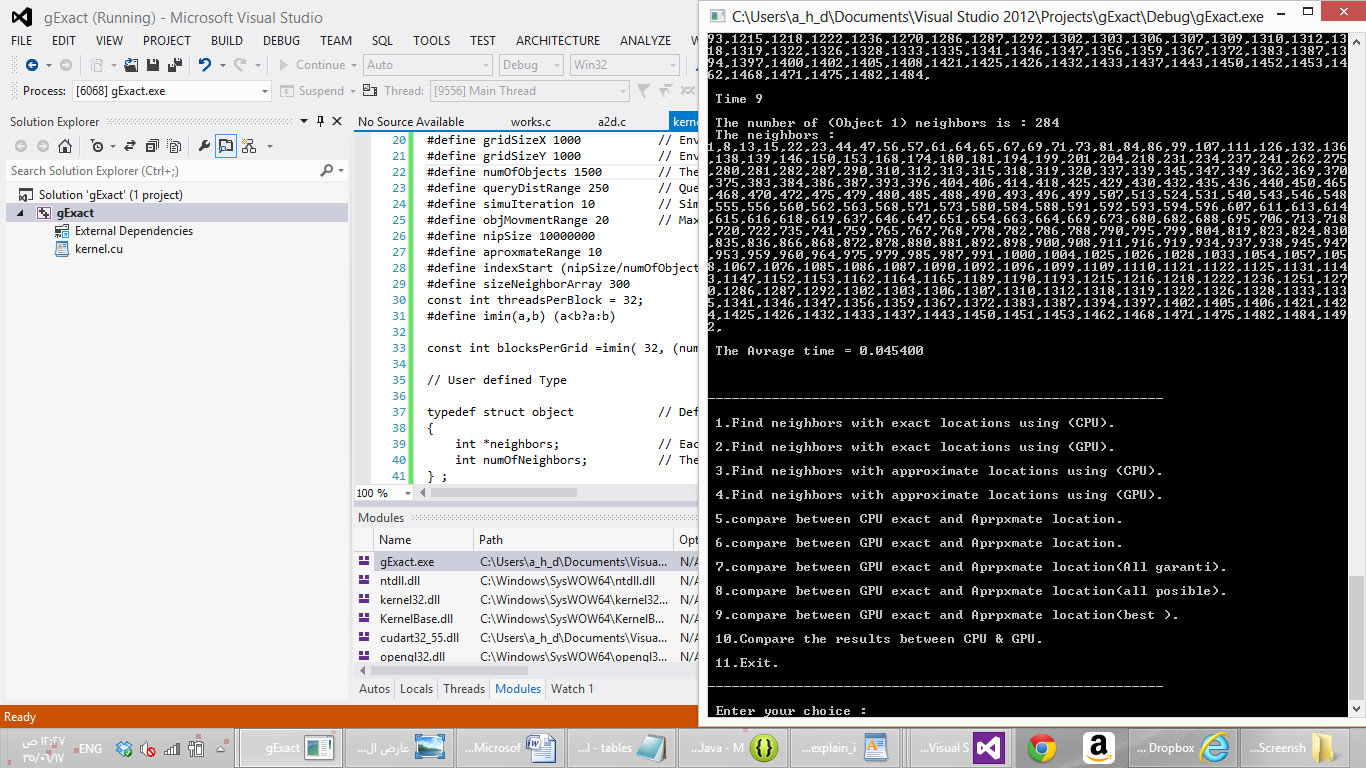Select Solution 'gExact' node in tree
The height and width of the screenshot is (768, 1366).
[111, 195]
